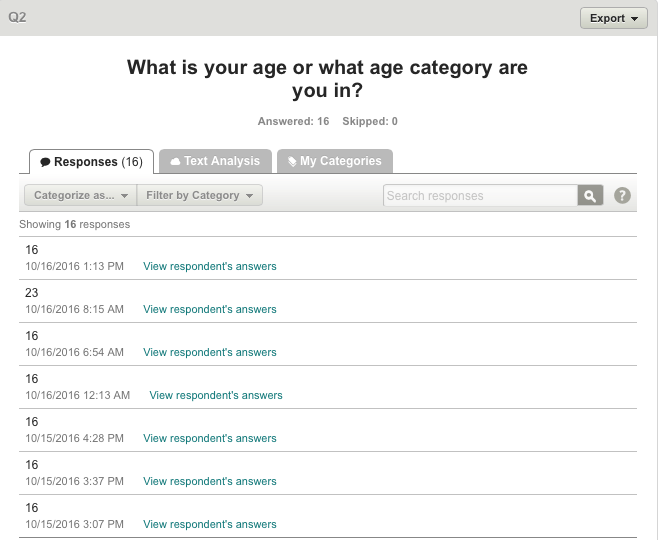Select the Responses (16) tab
Viewport: 658px width, 540px height.
pos(91,162)
